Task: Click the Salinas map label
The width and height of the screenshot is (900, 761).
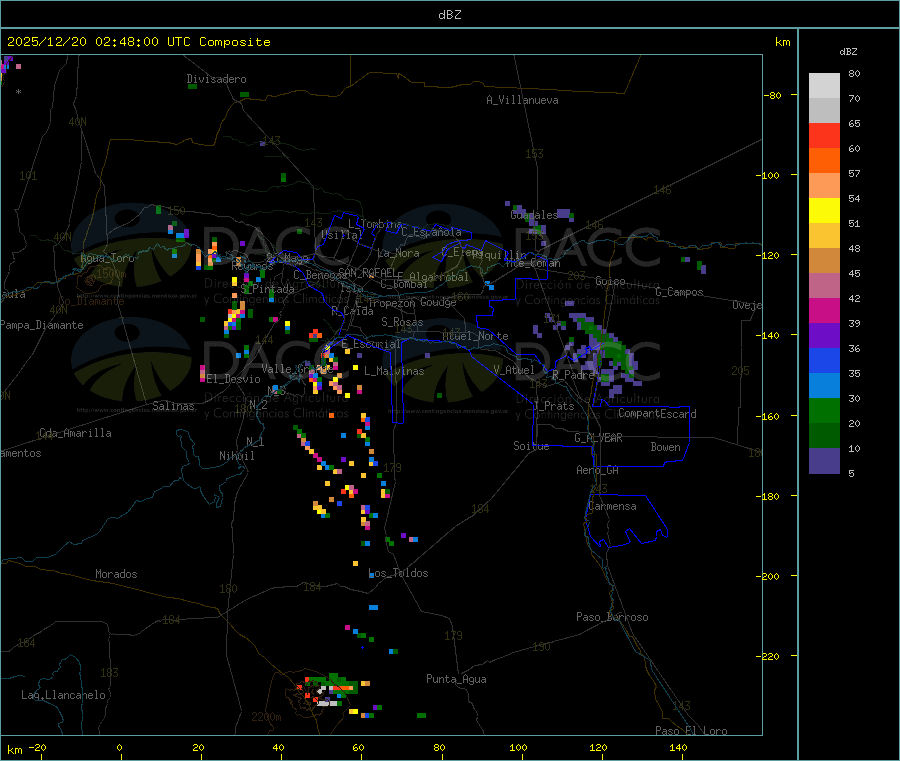Action: tap(174, 406)
